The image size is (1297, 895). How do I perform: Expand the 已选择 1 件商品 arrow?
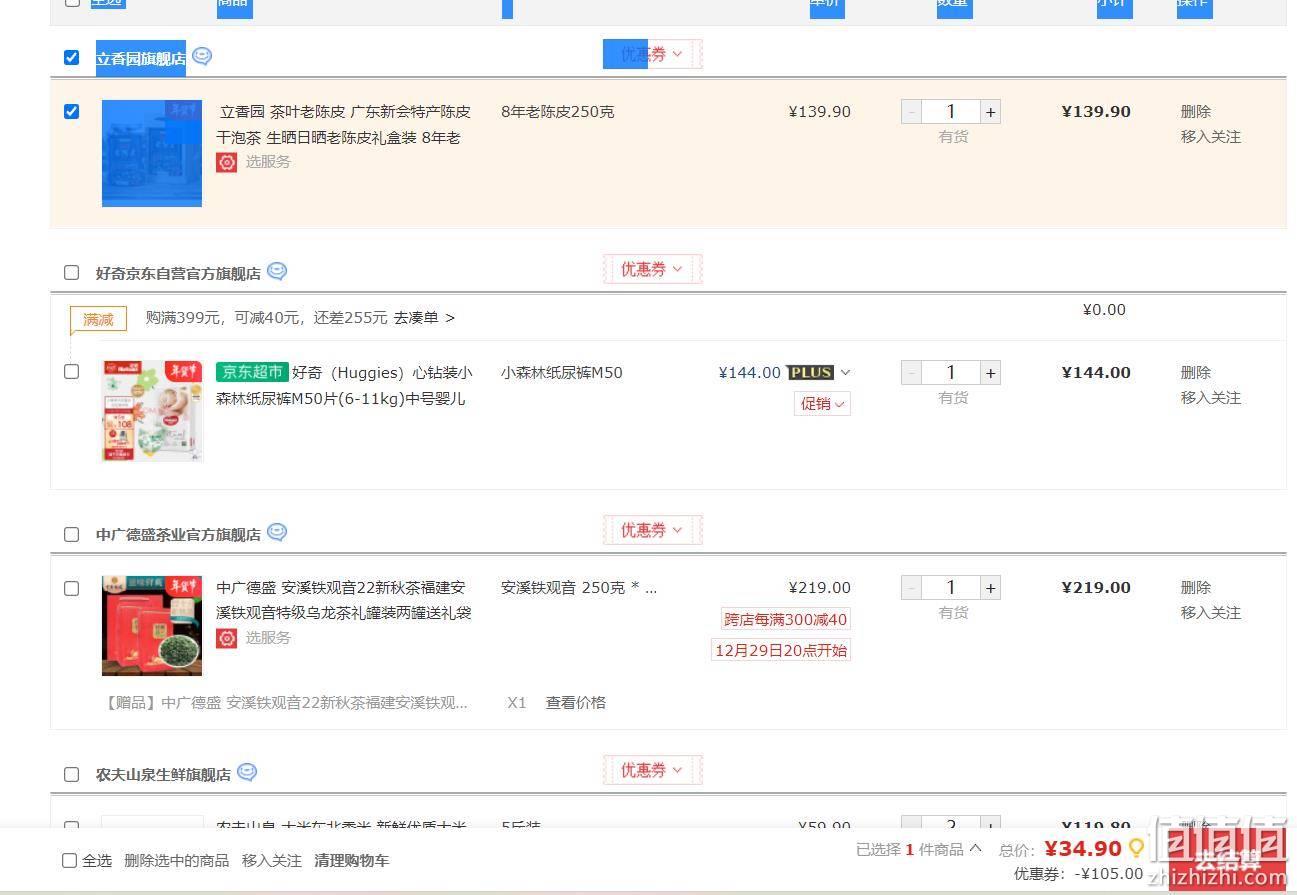pos(975,848)
